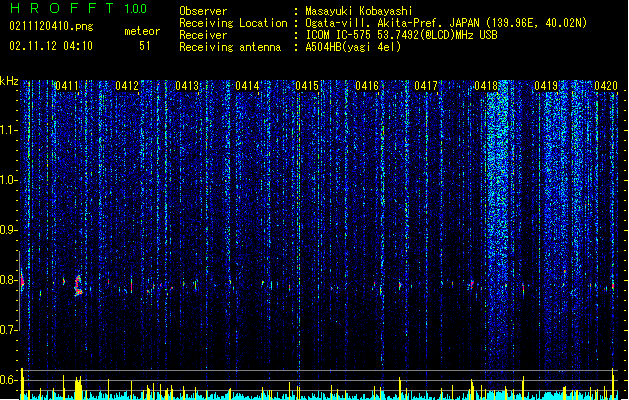The height and width of the screenshot is (400, 629).
Task: Click the 0412 time marker
Action: click(127, 86)
